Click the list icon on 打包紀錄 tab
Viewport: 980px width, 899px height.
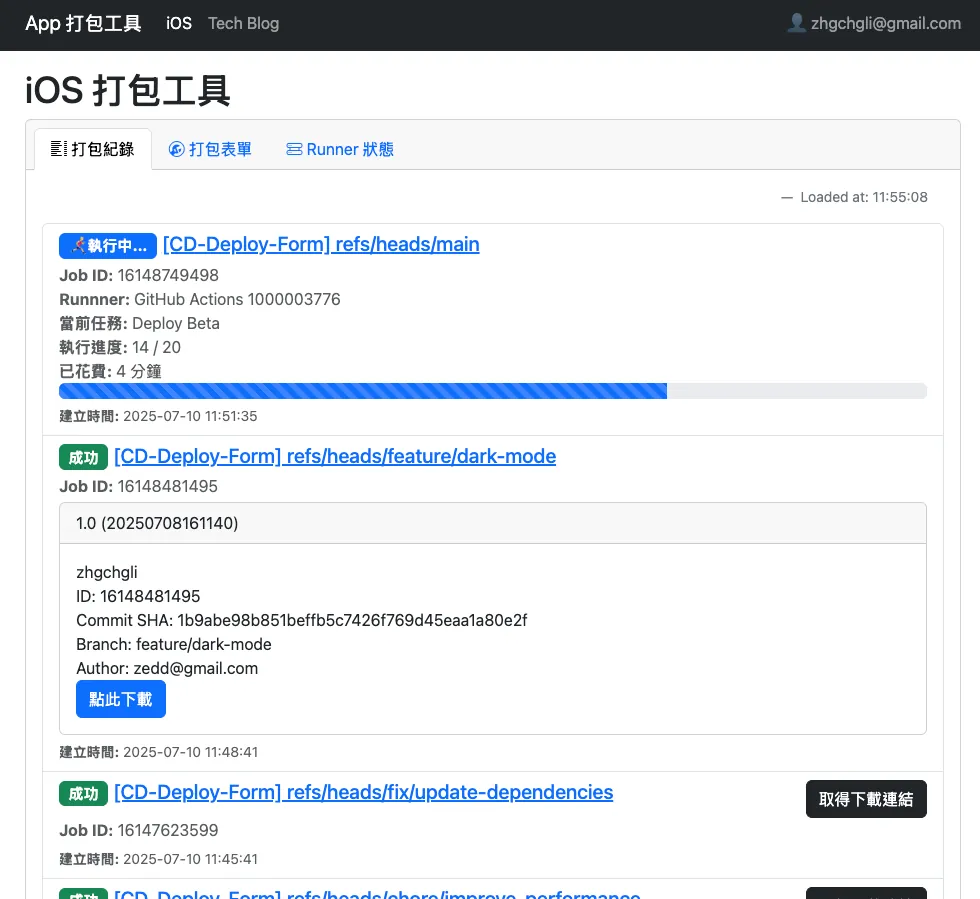click(x=59, y=150)
